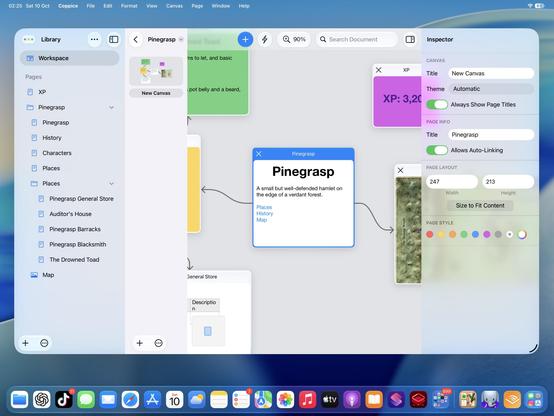Launch Safari from the dock
This screenshot has height=416, width=554.
click(x=130, y=400)
